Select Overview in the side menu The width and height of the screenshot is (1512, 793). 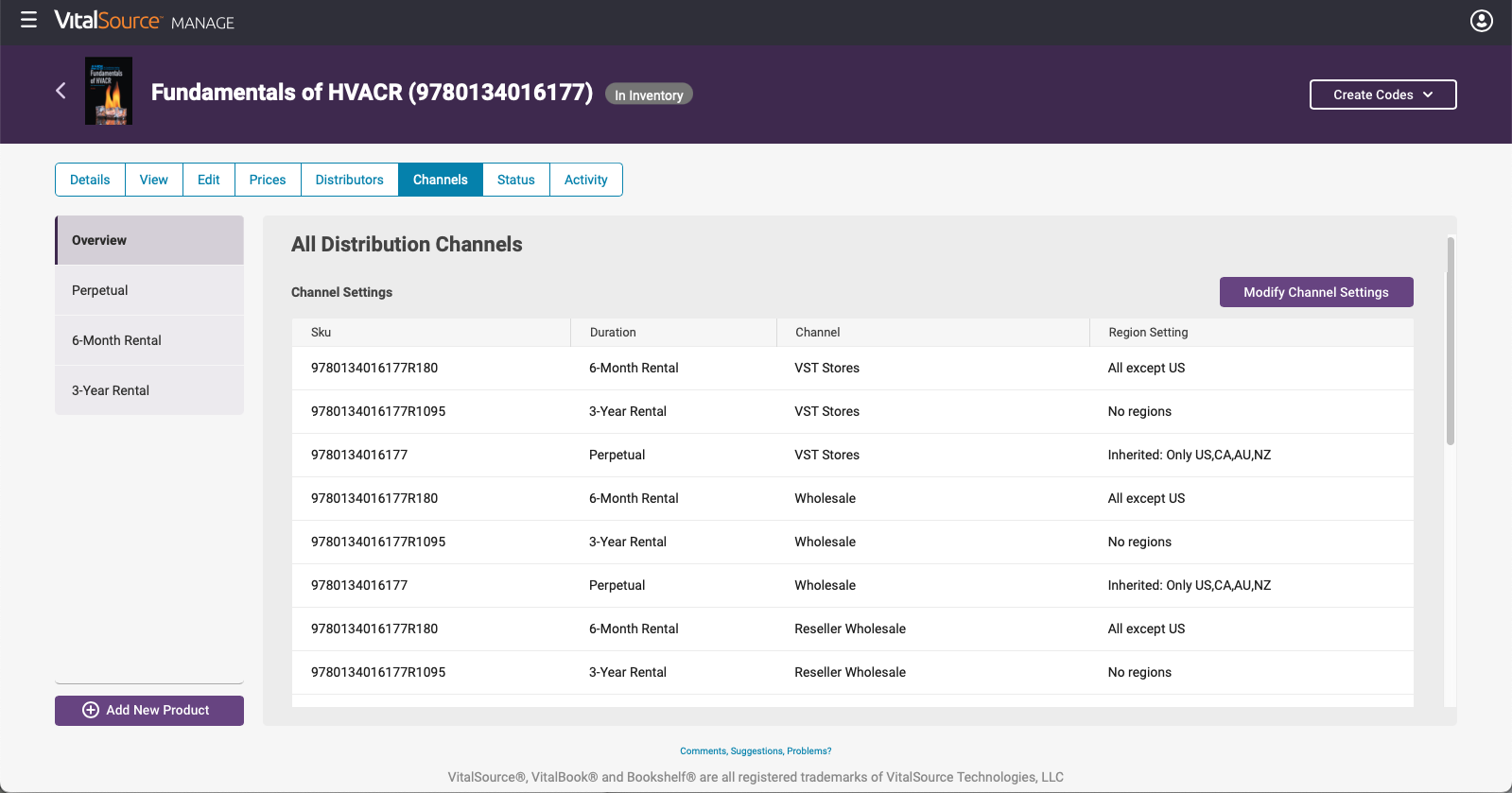coord(149,240)
